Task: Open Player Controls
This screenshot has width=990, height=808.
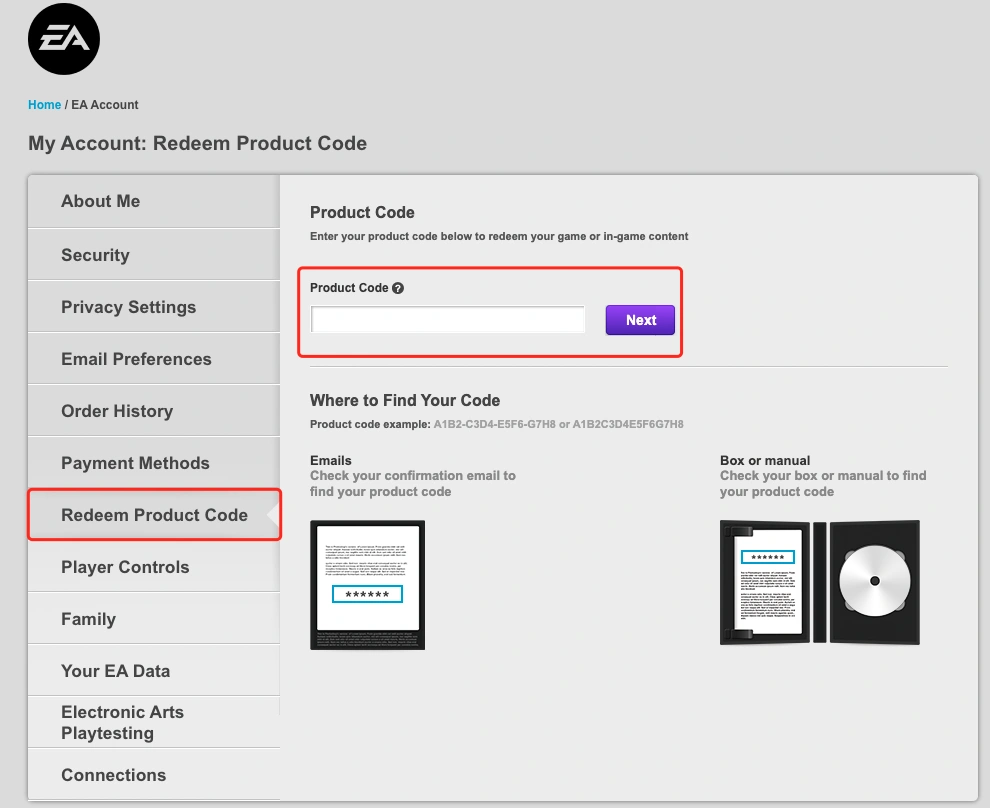Action: click(x=125, y=567)
